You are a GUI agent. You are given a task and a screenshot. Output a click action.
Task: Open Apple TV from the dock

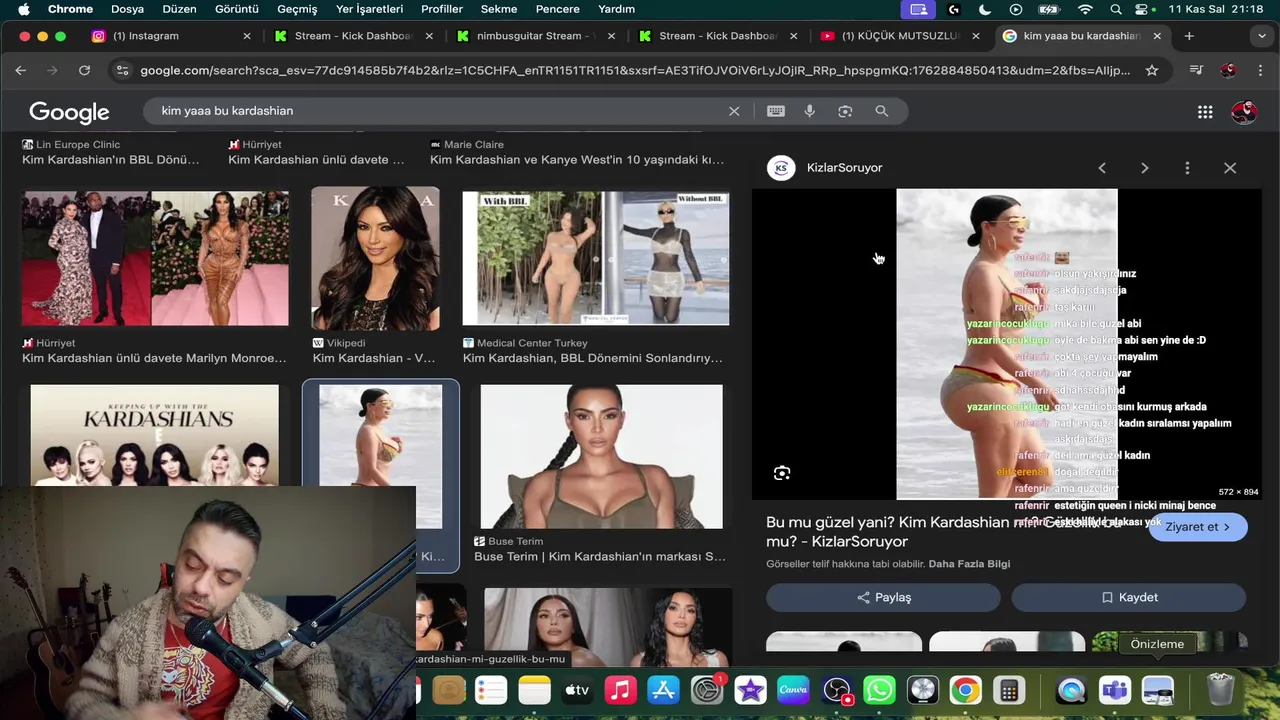pos(578,690)
